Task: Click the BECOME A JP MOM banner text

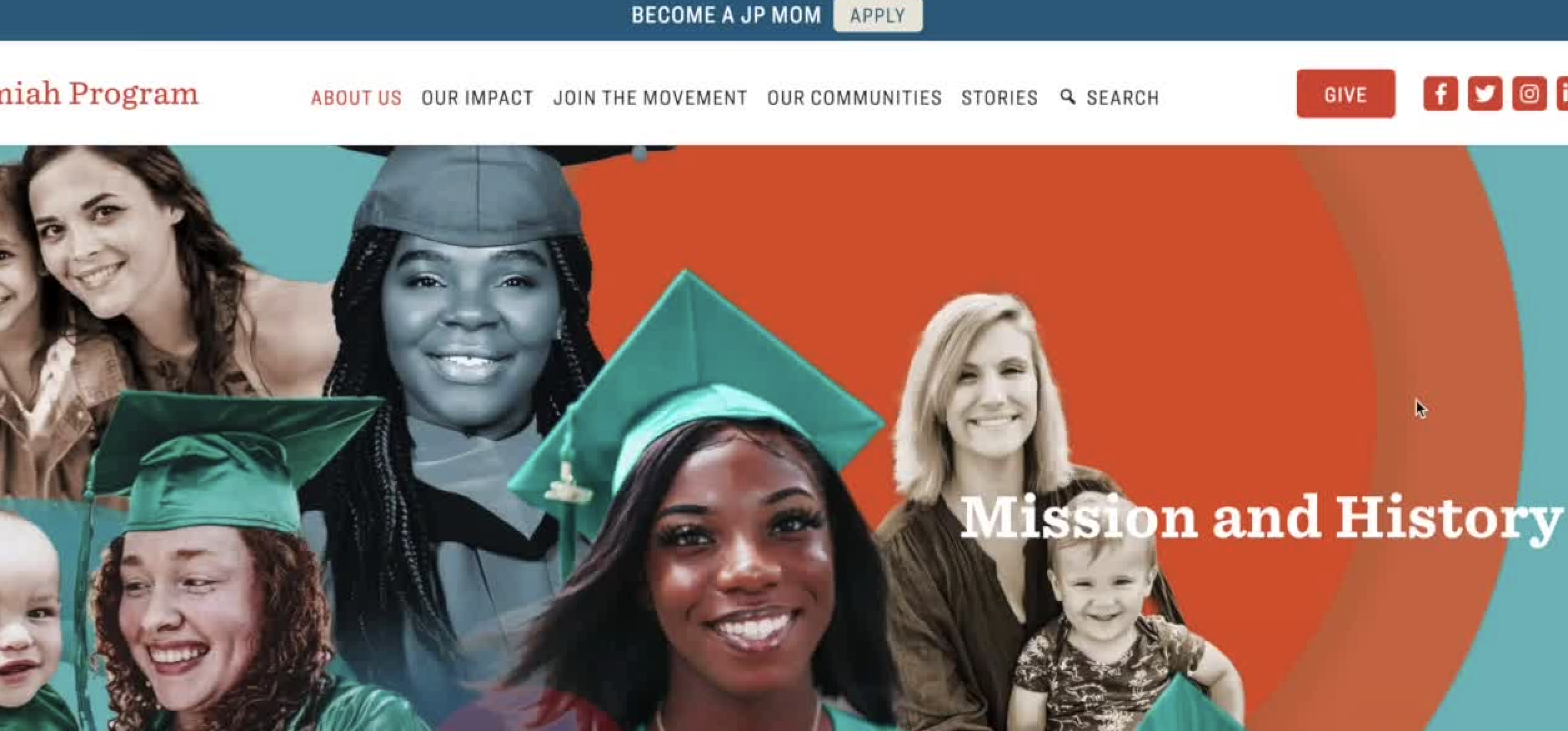Action: [726, 15]
